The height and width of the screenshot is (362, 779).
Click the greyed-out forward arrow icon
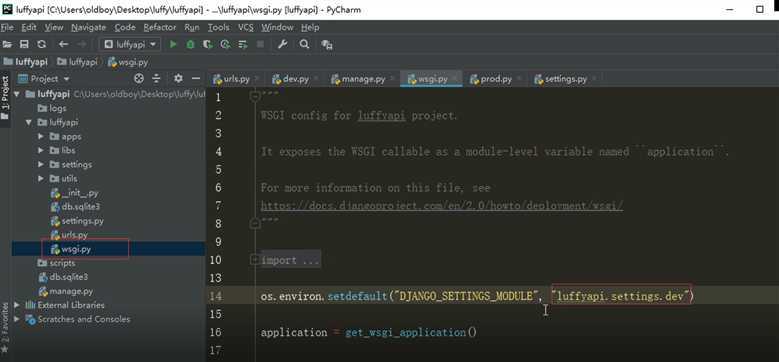(x=81, y=45)
